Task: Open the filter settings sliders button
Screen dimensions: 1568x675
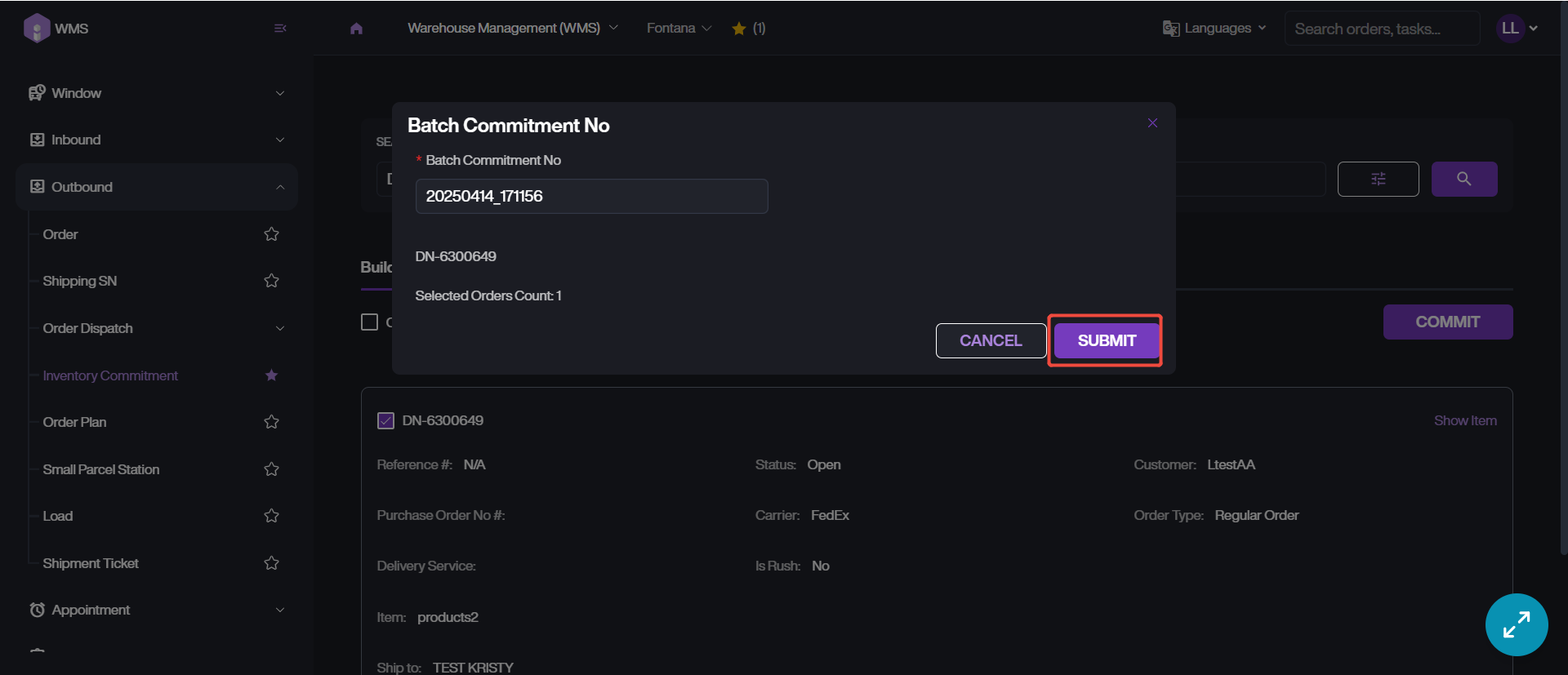Action: pyautogui.click(x=1378, y=179)
